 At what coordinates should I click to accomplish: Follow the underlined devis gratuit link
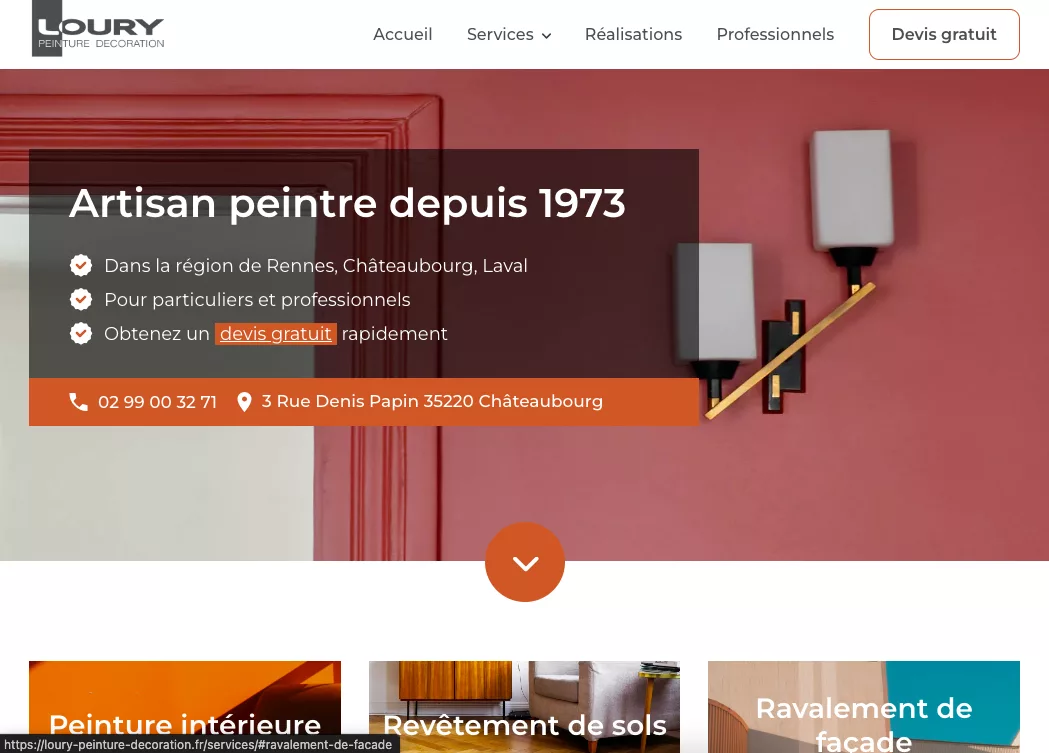[276, 333]
